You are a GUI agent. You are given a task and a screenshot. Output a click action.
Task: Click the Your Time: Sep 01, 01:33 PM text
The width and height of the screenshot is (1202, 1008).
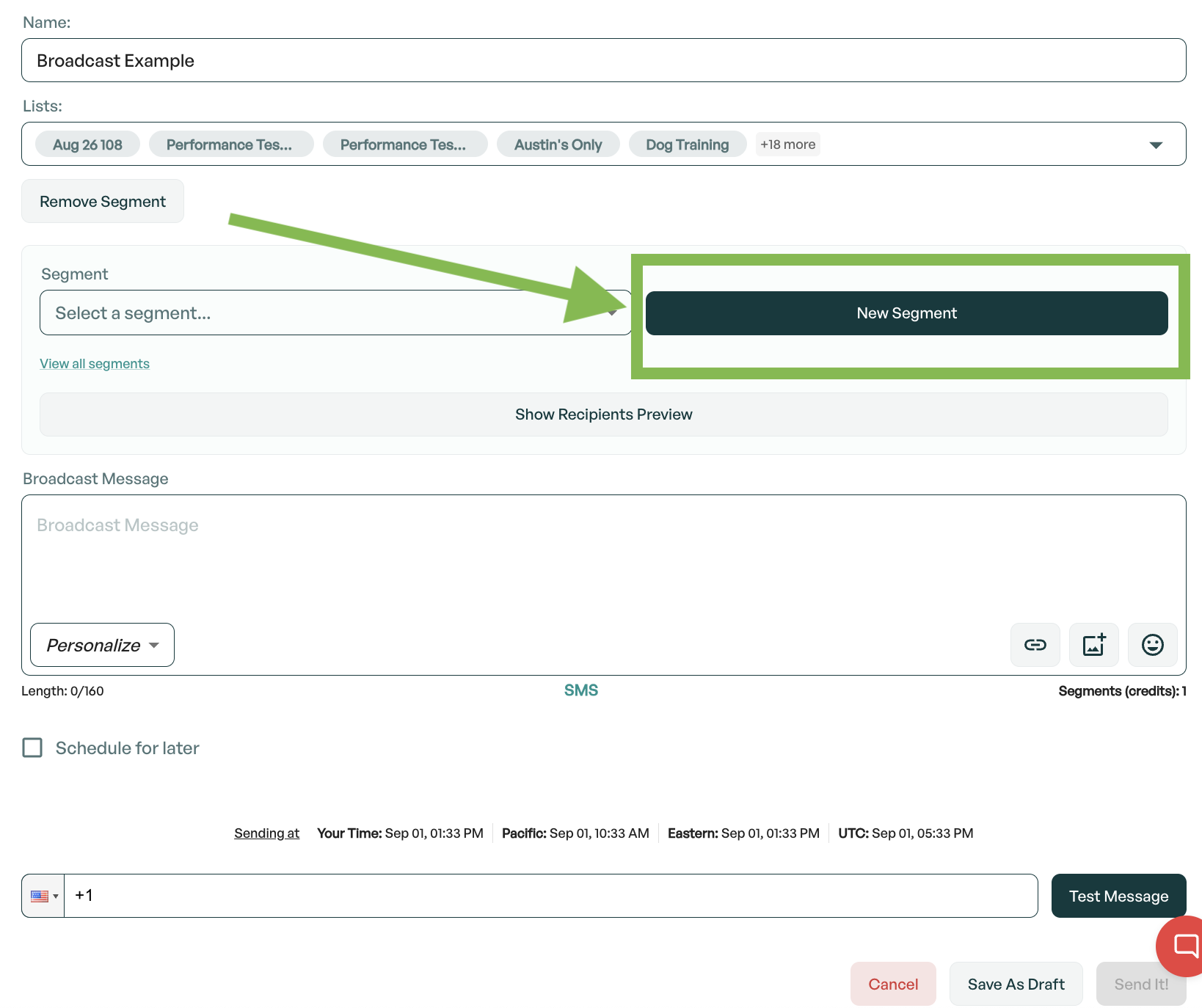(x=400, y=833)
